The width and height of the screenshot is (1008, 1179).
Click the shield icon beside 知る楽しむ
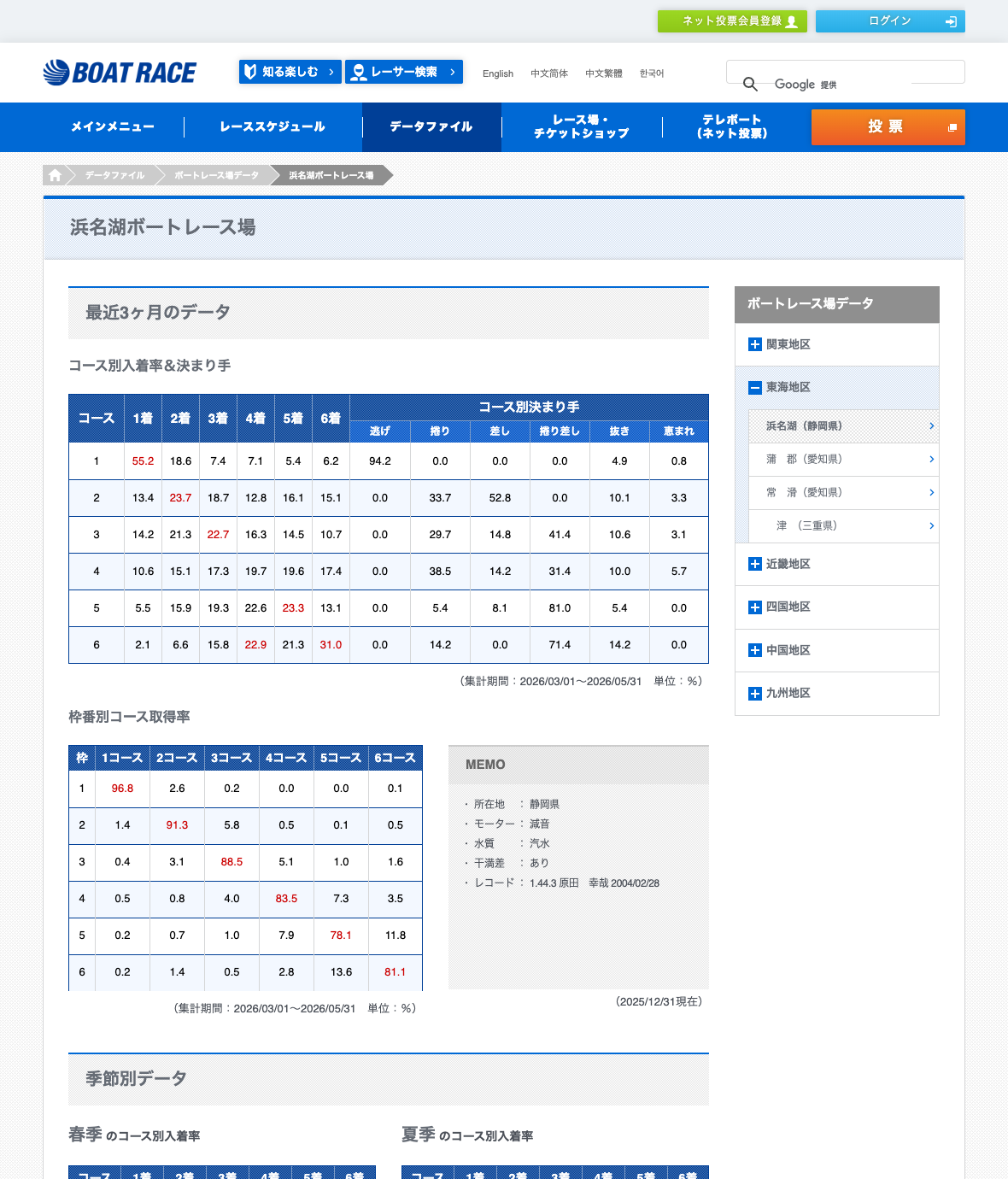[250, 72]
